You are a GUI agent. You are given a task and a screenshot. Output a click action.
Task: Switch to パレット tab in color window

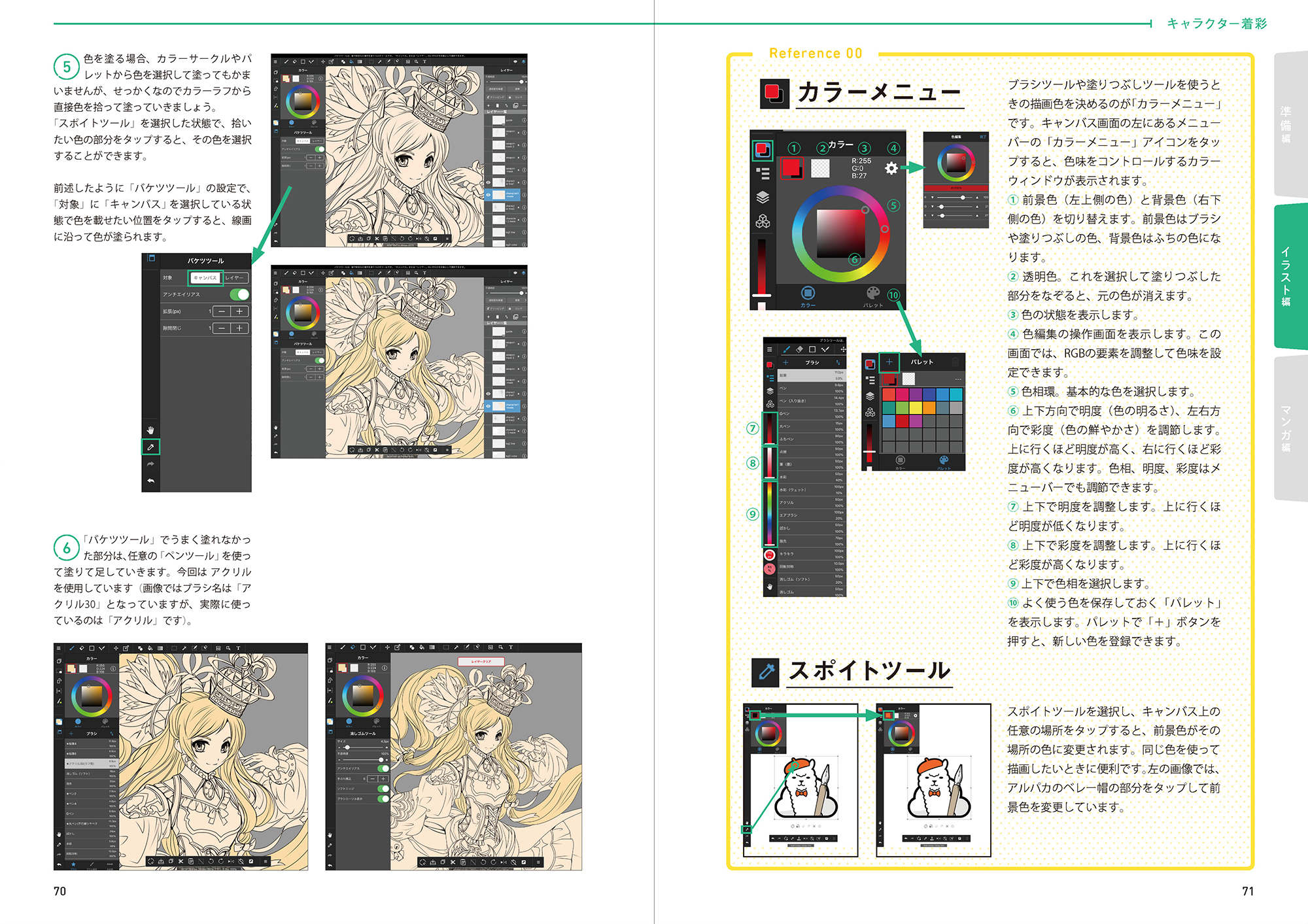[873, 296]
